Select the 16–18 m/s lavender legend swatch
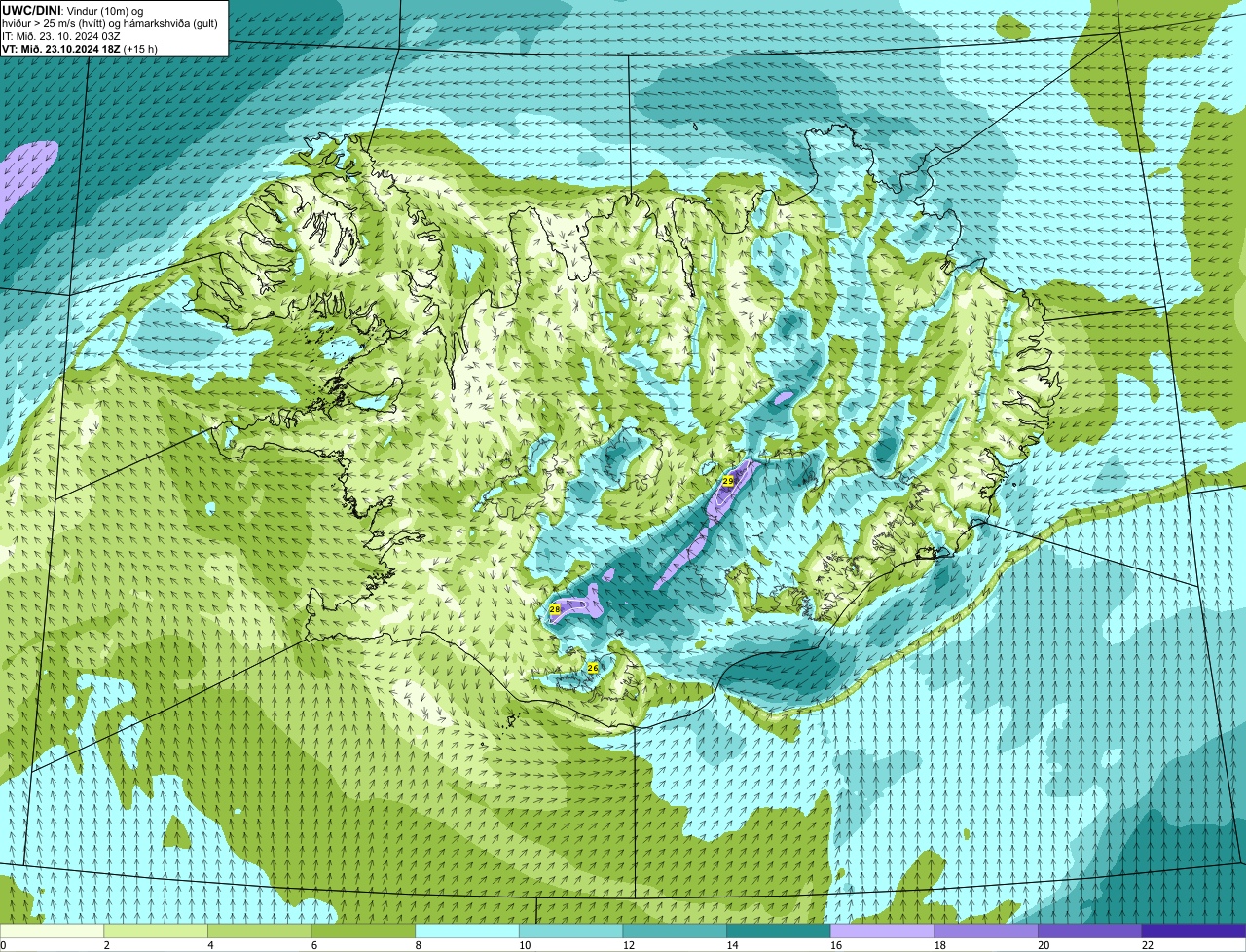1246x952 pixels. (883, 931)
